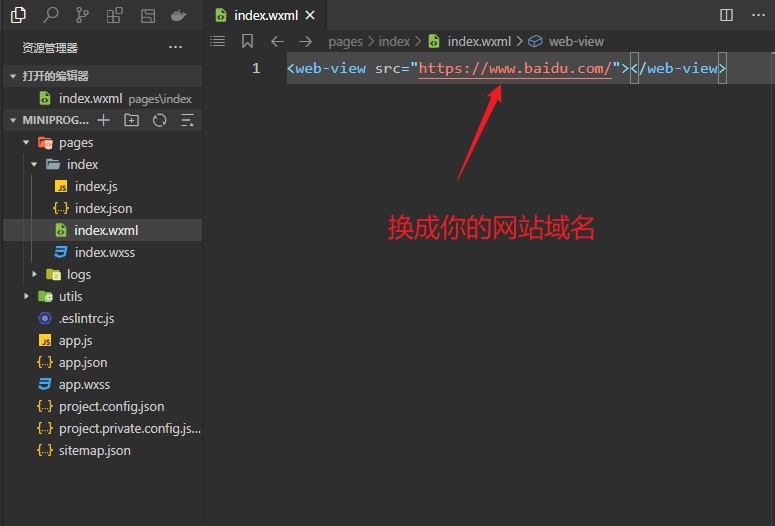Collapse all folders in explorer
Viewport: 775px width, 526px height.
(x=186, y=120)
